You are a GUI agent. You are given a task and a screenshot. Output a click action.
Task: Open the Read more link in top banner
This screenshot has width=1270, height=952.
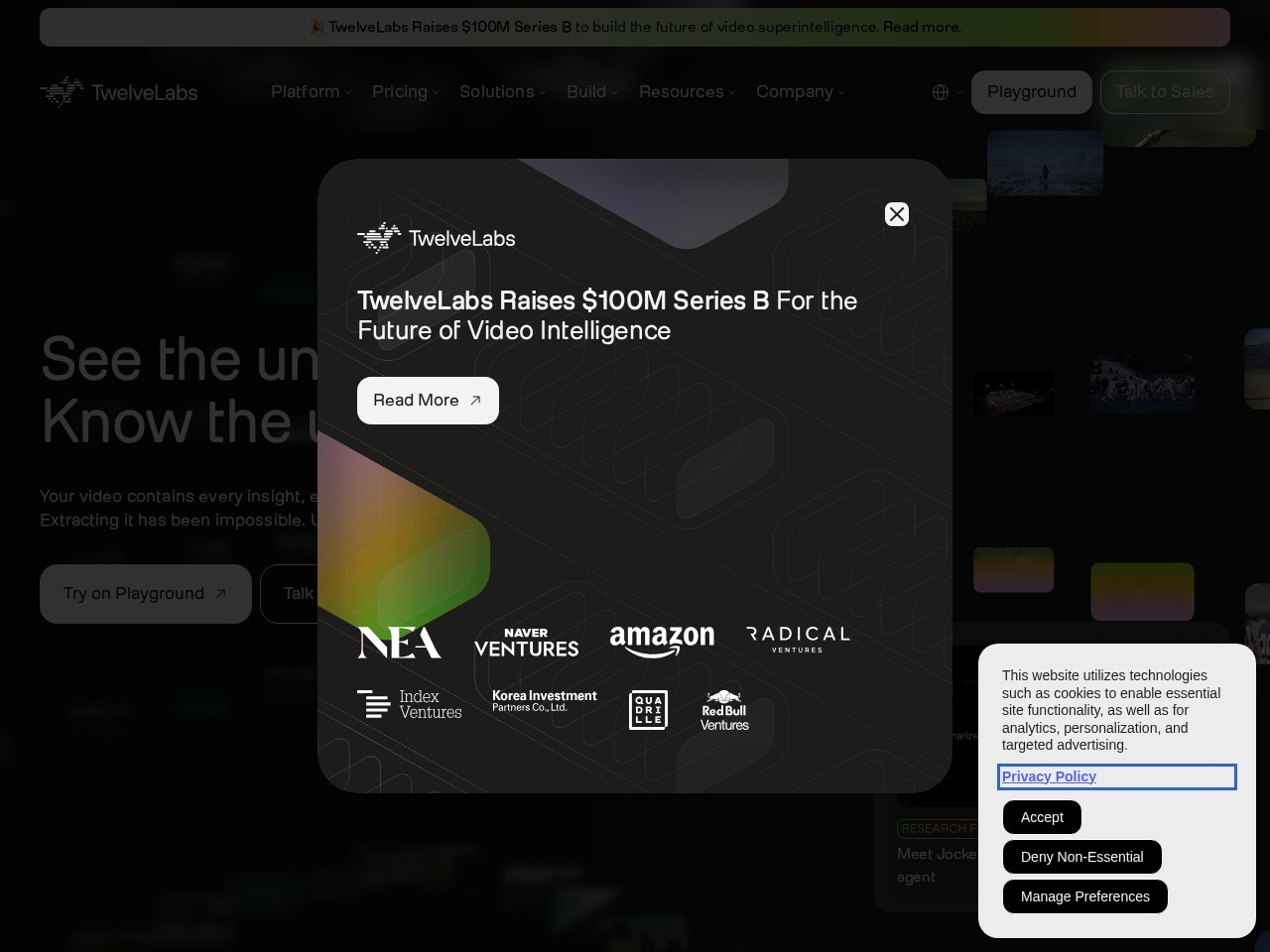[922, 27]
